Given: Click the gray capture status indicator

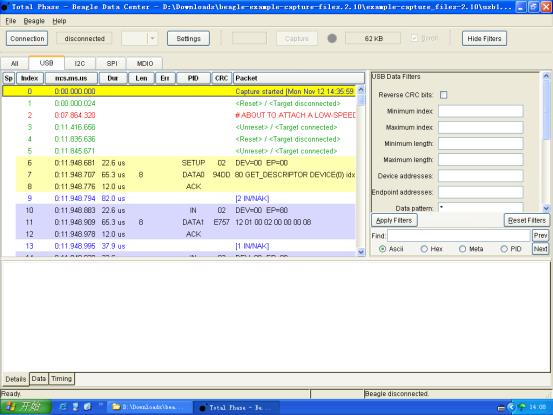Looking at the screenshot, I should 332,38.
